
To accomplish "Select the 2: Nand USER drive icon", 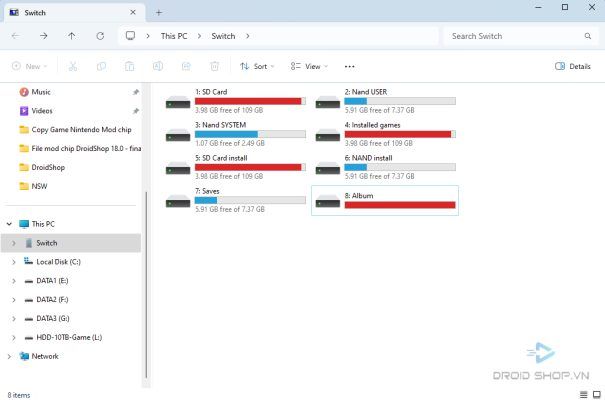I will (328, 103).
